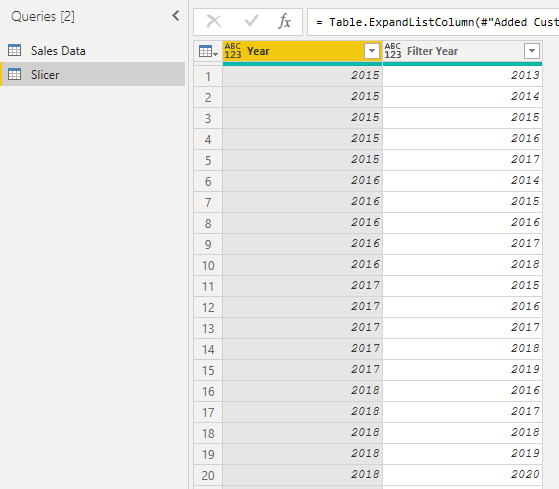Select row number 1
559x489 pixels.
(x=208, y=76)
